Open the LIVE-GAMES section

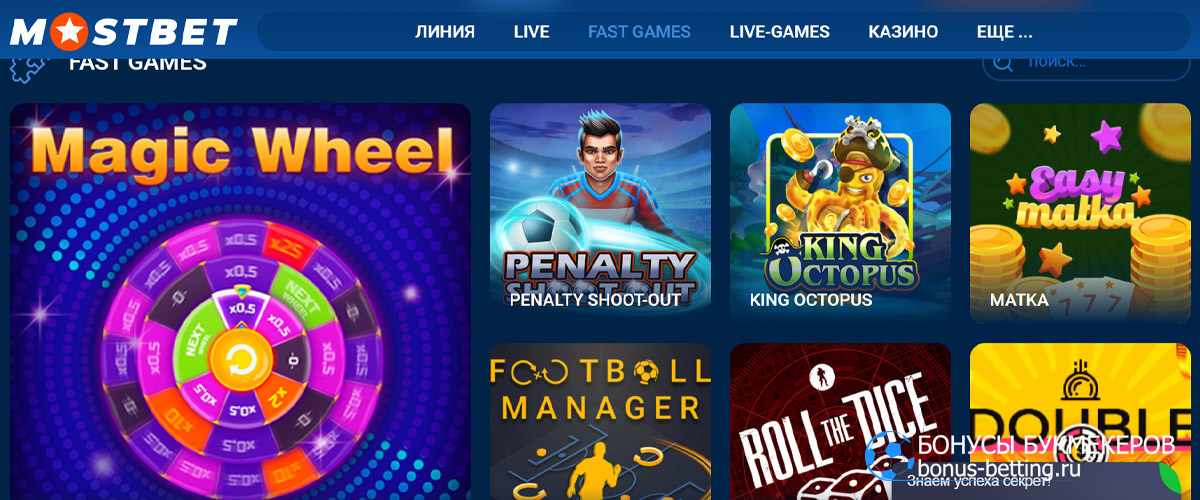780,31
